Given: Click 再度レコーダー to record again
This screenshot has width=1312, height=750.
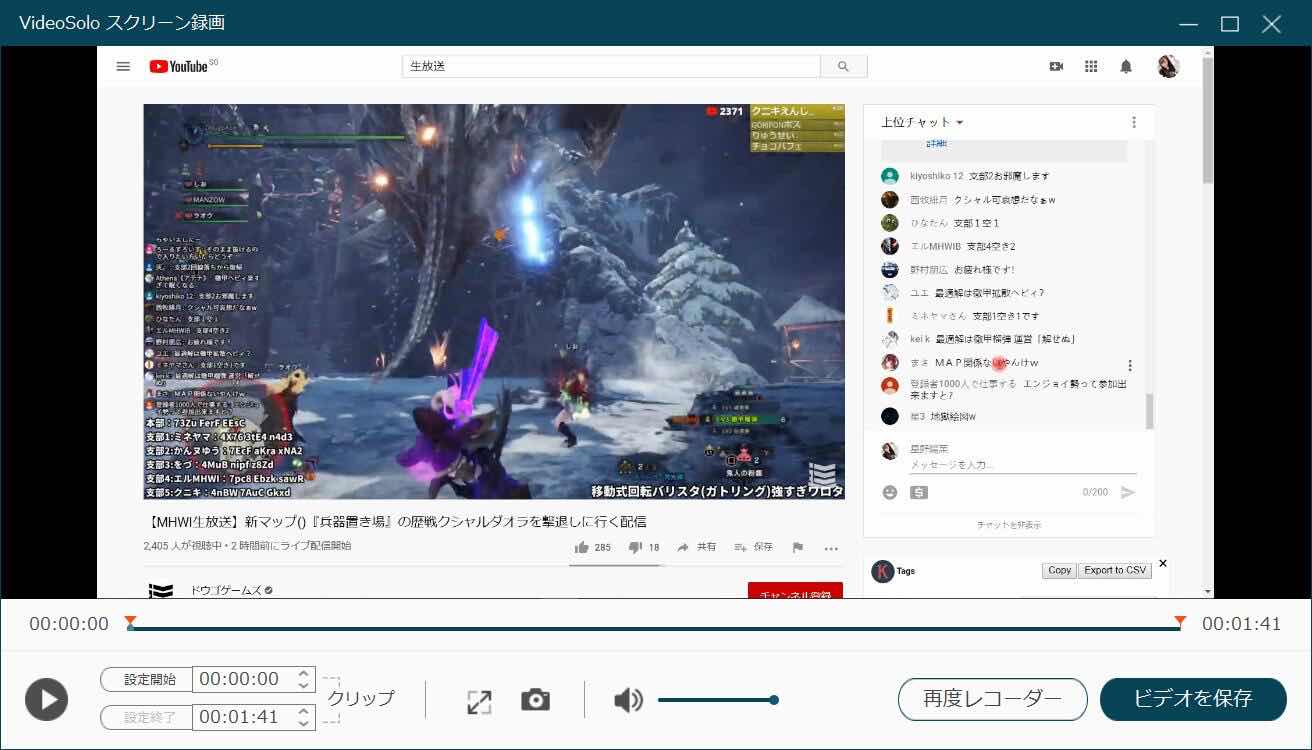Looking at the screenshot, I should point(992,699).
